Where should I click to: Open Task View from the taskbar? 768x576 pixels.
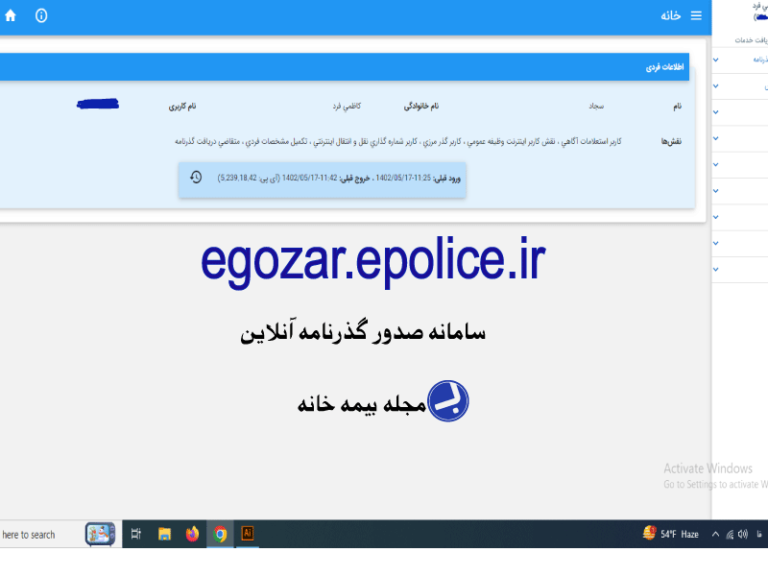136,534
